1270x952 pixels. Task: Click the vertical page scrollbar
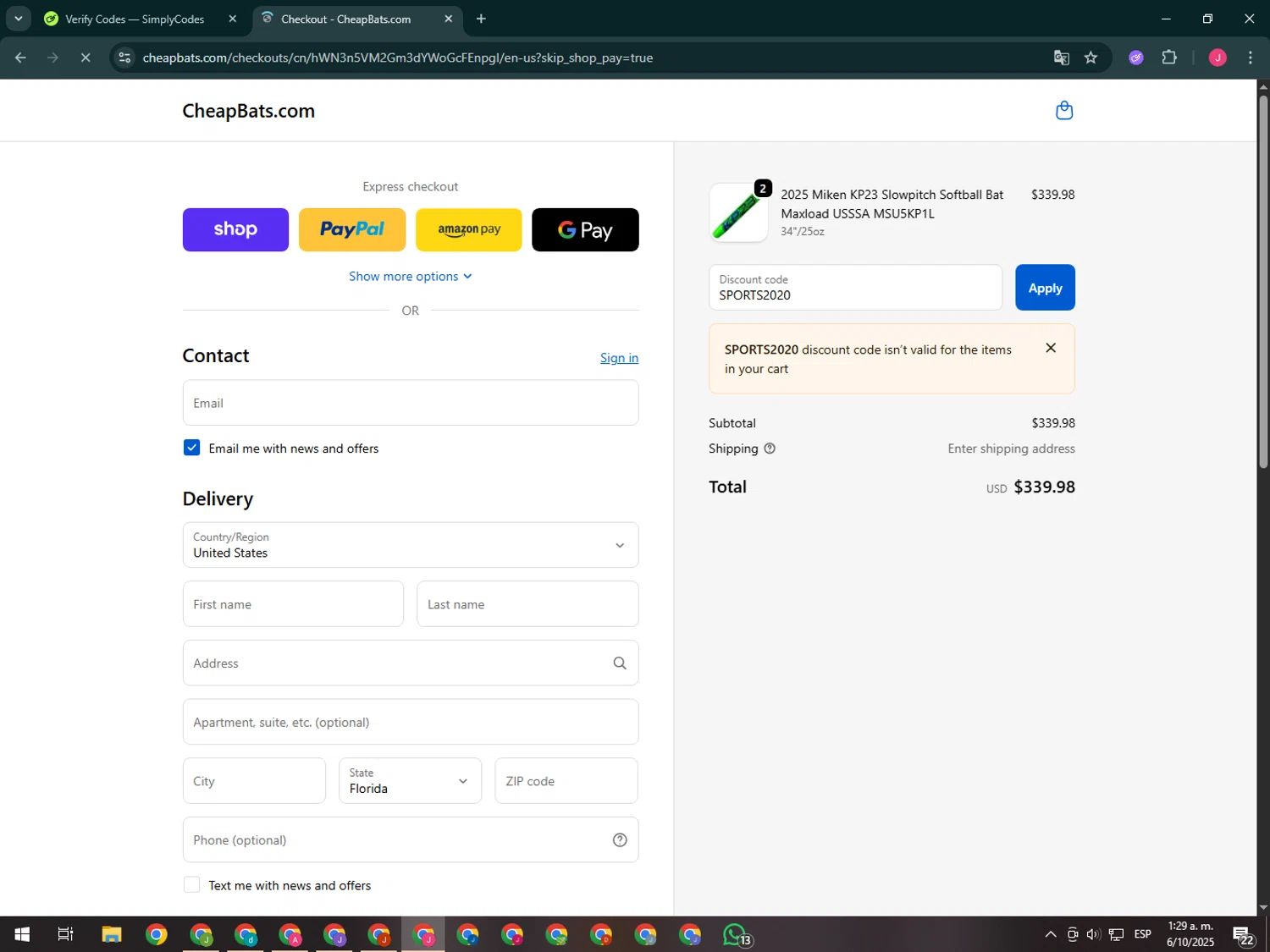pyautogui.click(x=1263, y=283)
